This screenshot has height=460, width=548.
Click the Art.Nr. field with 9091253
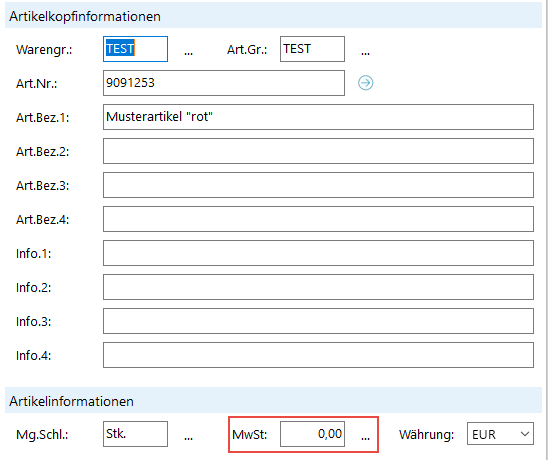(x=224, y=83)
